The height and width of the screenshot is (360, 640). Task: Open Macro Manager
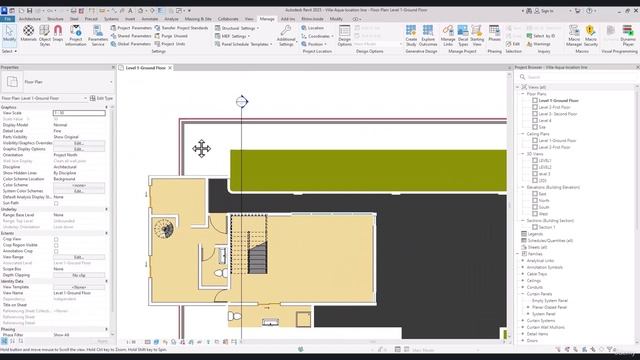tap(574, 35)
